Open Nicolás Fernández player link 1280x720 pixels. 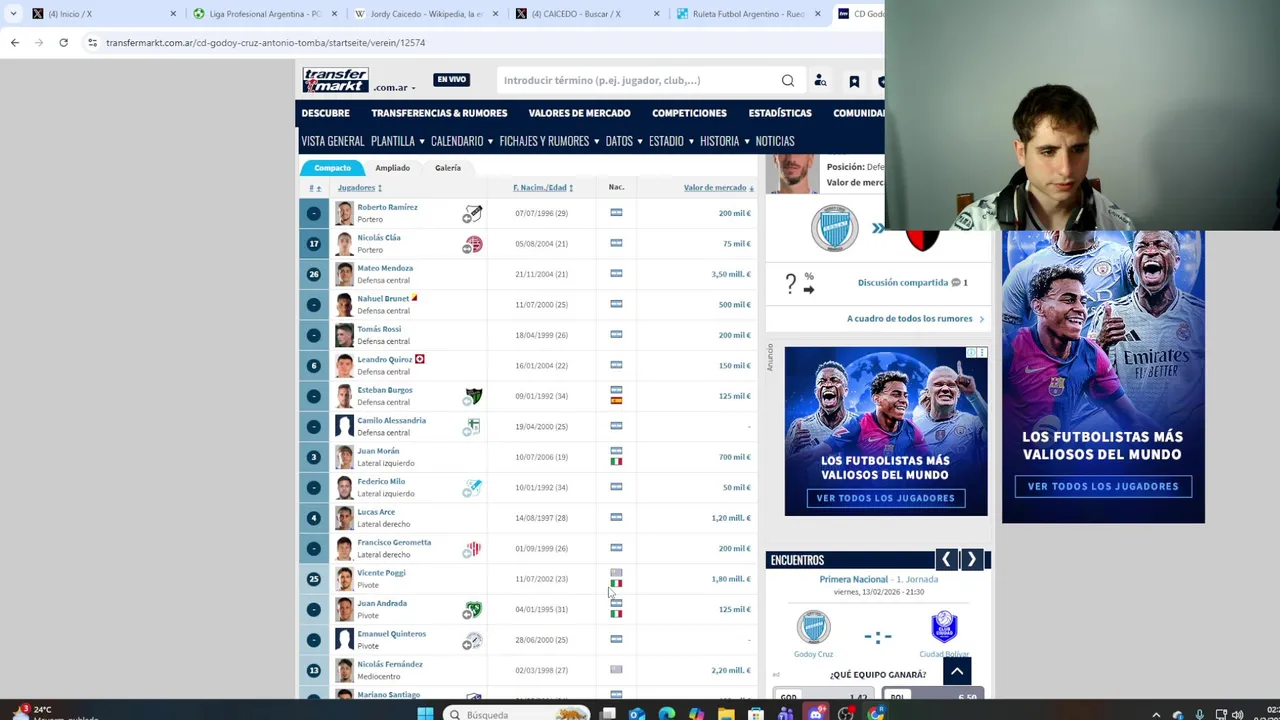pos(390,664)
